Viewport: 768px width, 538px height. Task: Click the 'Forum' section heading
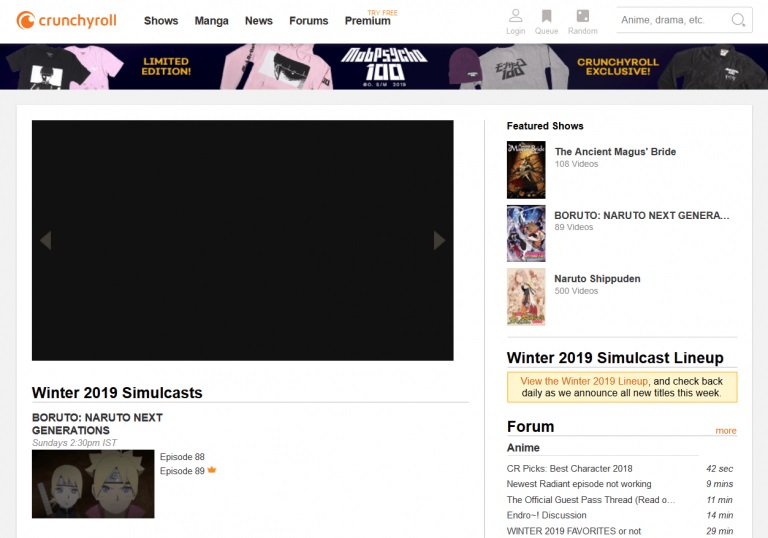click(530, 426)
